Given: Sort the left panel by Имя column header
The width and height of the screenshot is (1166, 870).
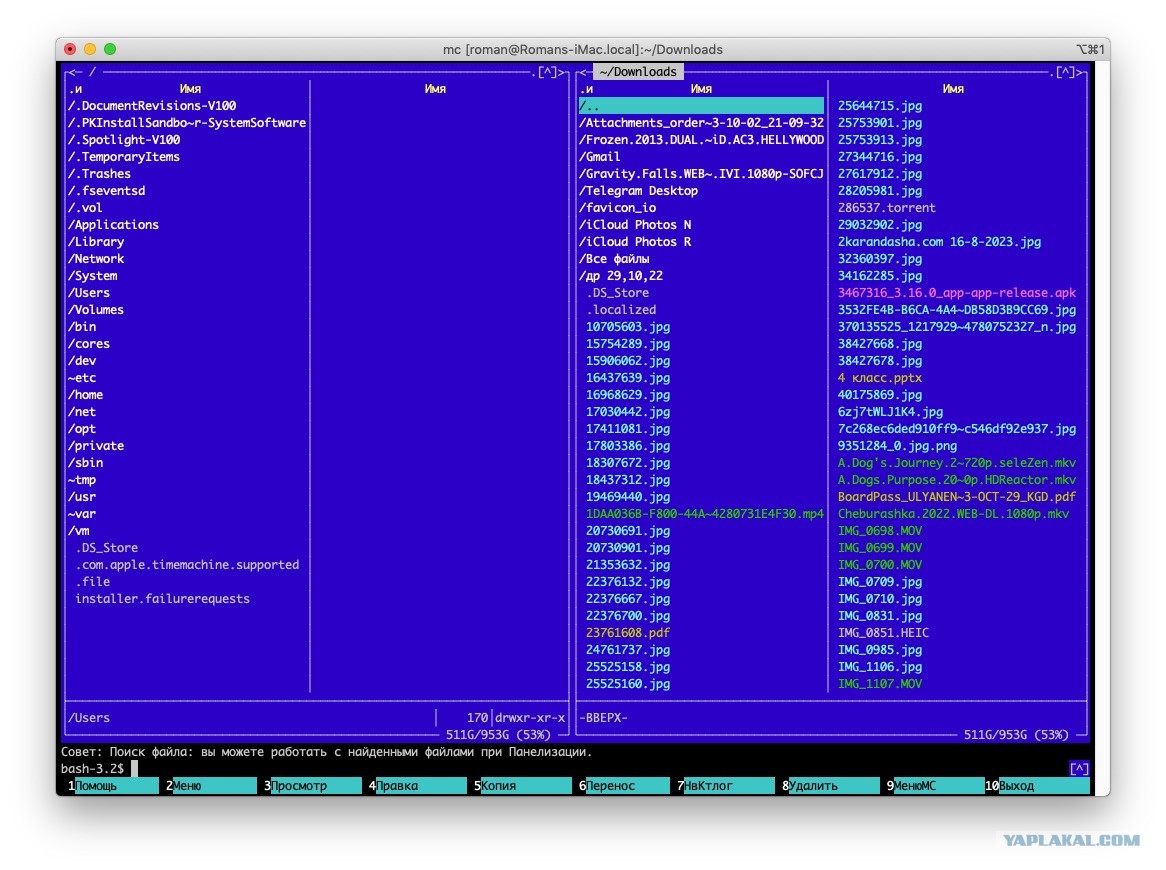Looking at the screenshot, I should click(x=190, y=88).
